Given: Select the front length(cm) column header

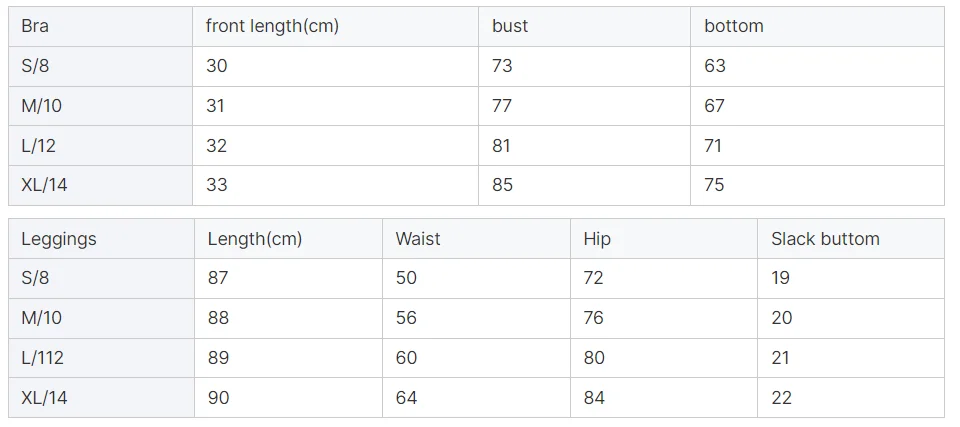Looking at the screenshot, I should (272, 26).
